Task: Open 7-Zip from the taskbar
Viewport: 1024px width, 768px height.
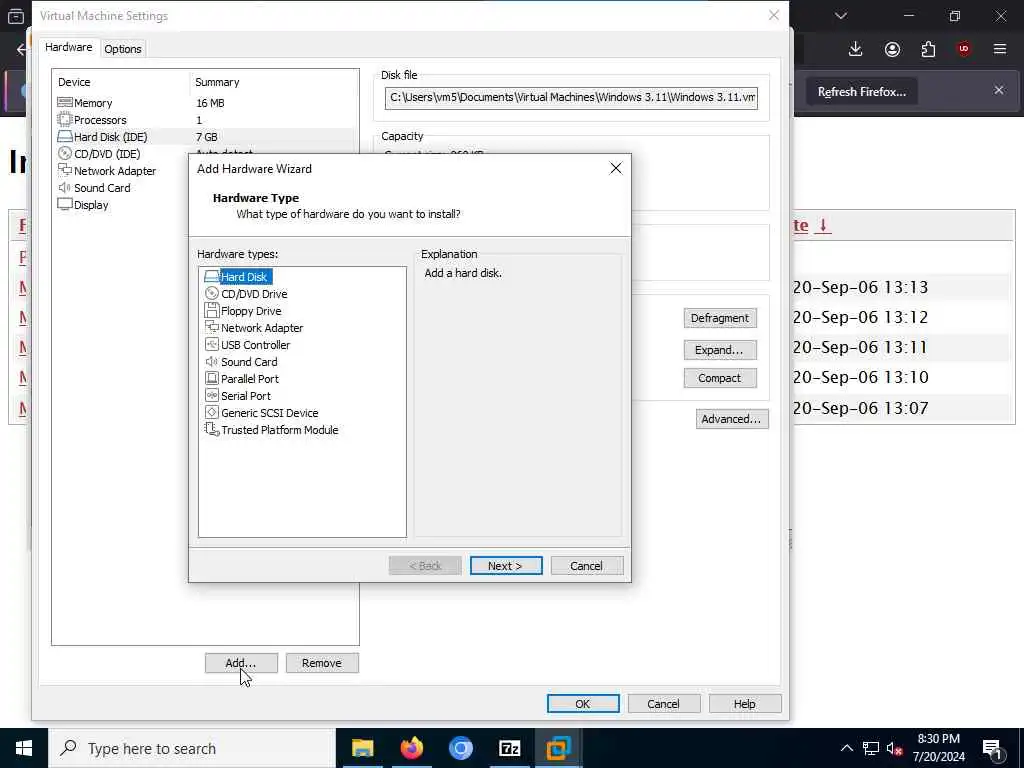Action: [x=509, y=748]
